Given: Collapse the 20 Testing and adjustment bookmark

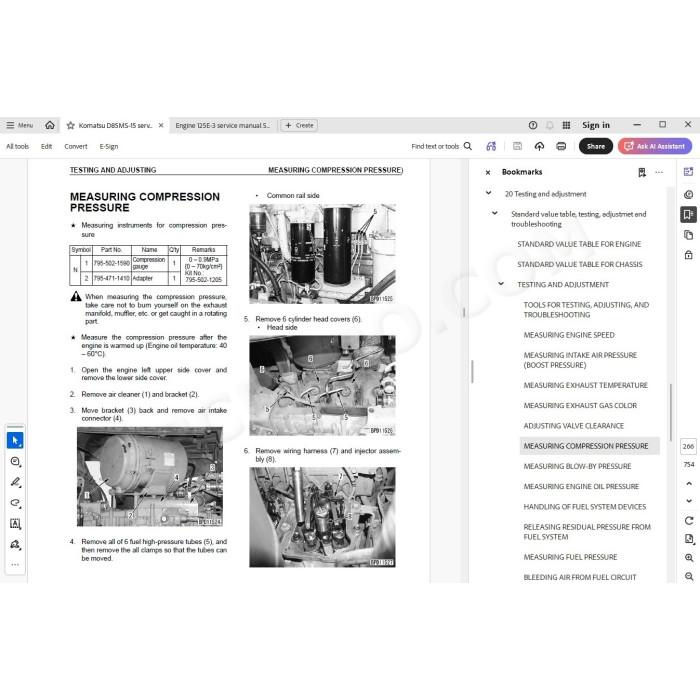Looking at the screenshot, I should pos(488,193).
